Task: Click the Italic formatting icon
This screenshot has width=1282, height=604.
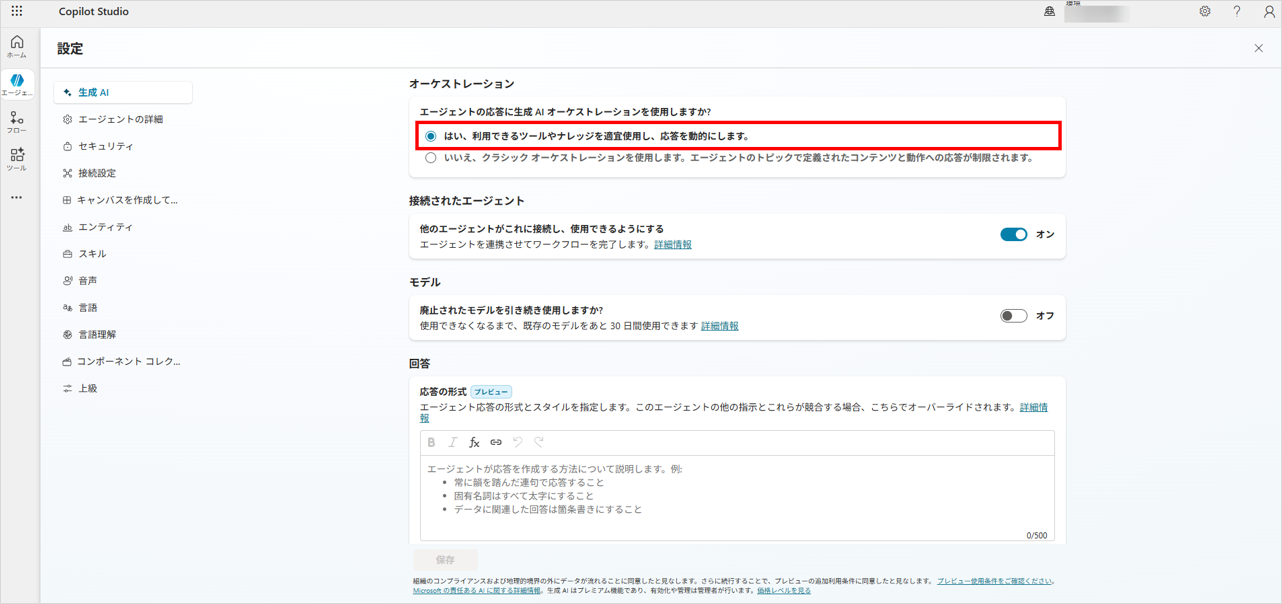Action: (x=453, y=442)
